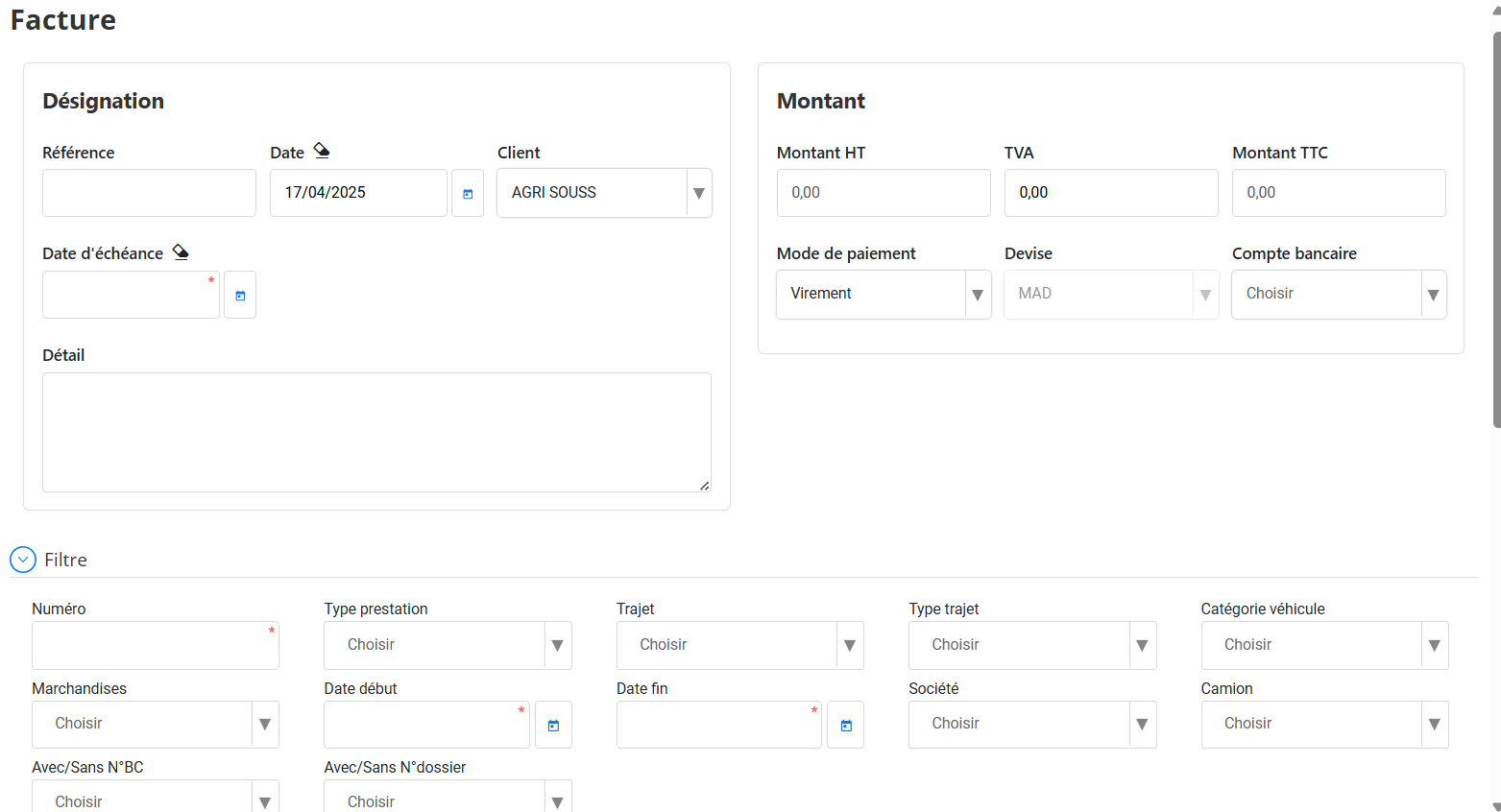Image resolution: width=1501 pixels, height=812 pixels.
Task: Open calendar picker for Date début
Action: click(553, 725)
